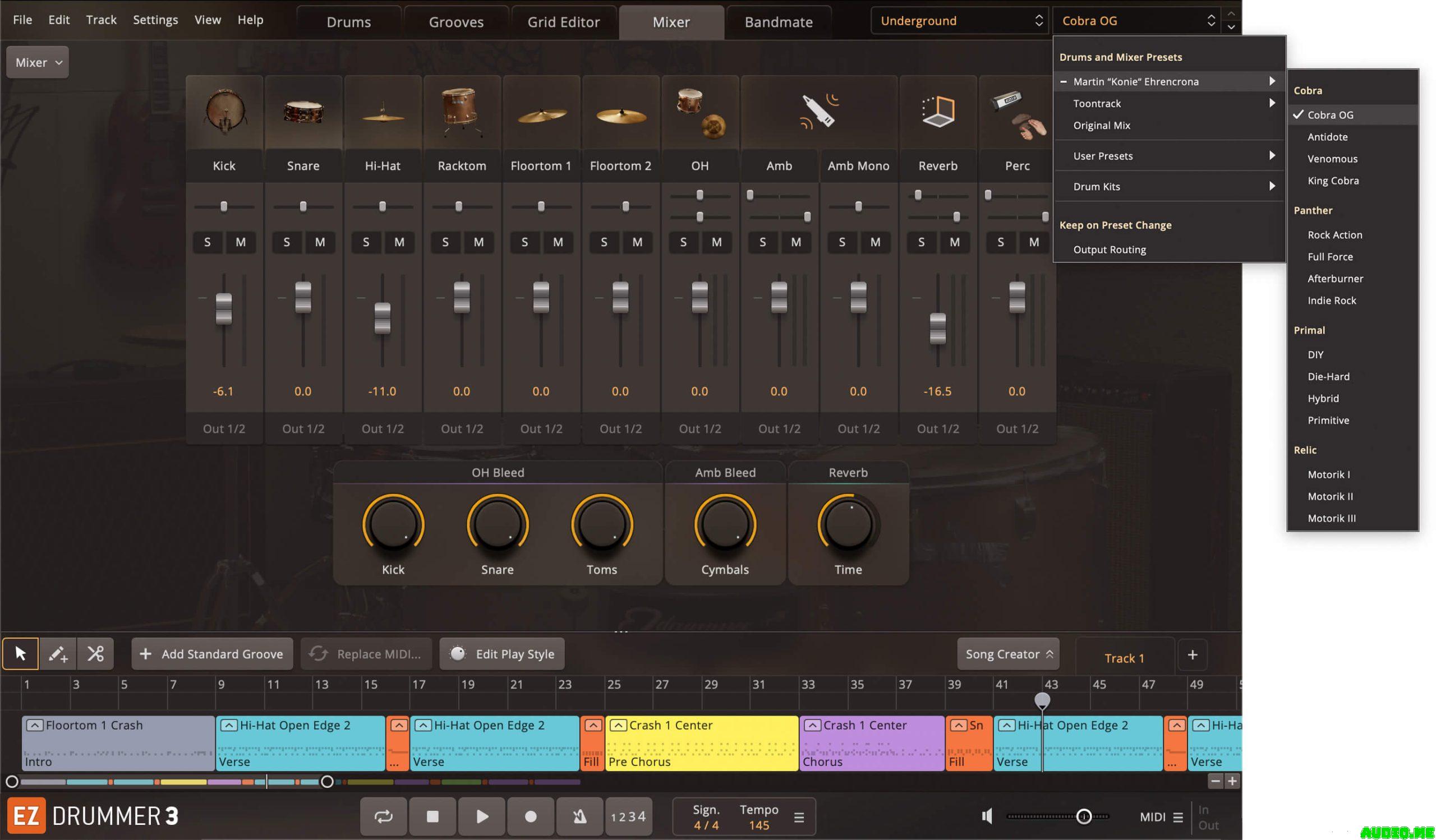This screenshot has height=840, width=1436.
Task: Mute the Perc channel
Action: tap(1034, 242)
